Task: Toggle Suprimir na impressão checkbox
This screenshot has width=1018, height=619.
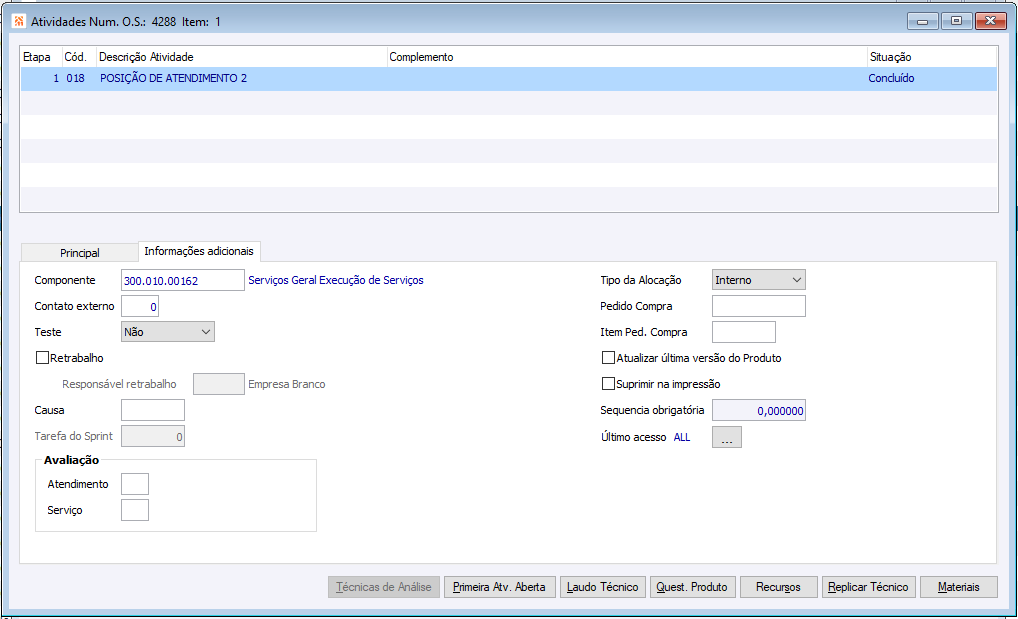Action: (608, 383)
